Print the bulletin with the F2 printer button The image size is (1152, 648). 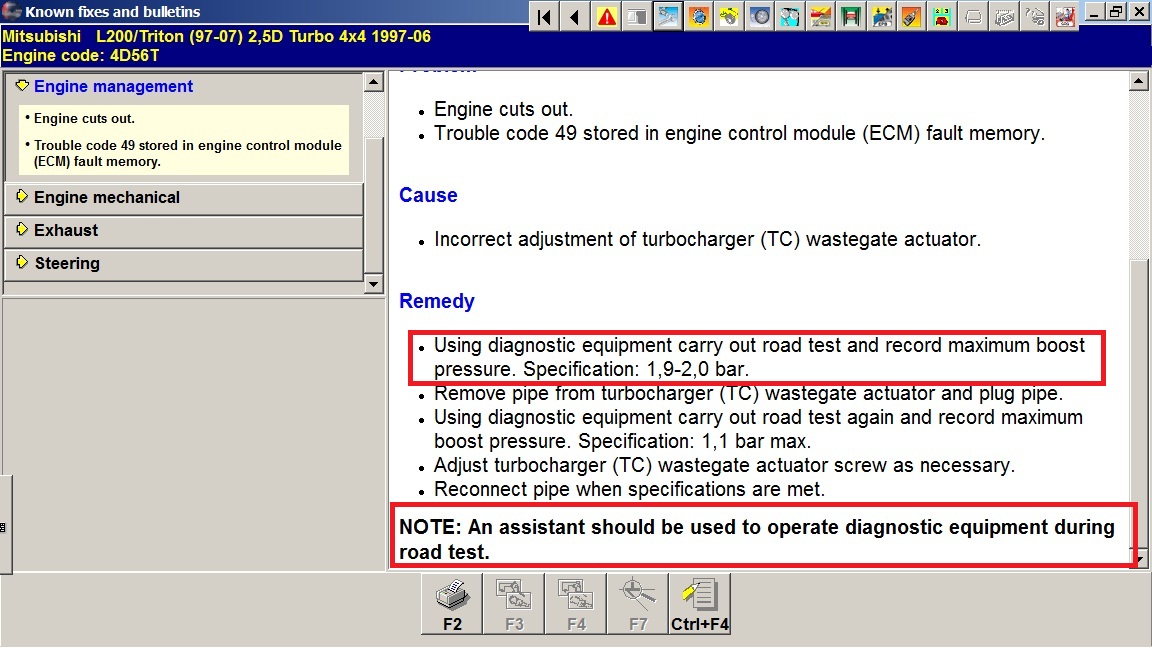[x=452, y=603]
